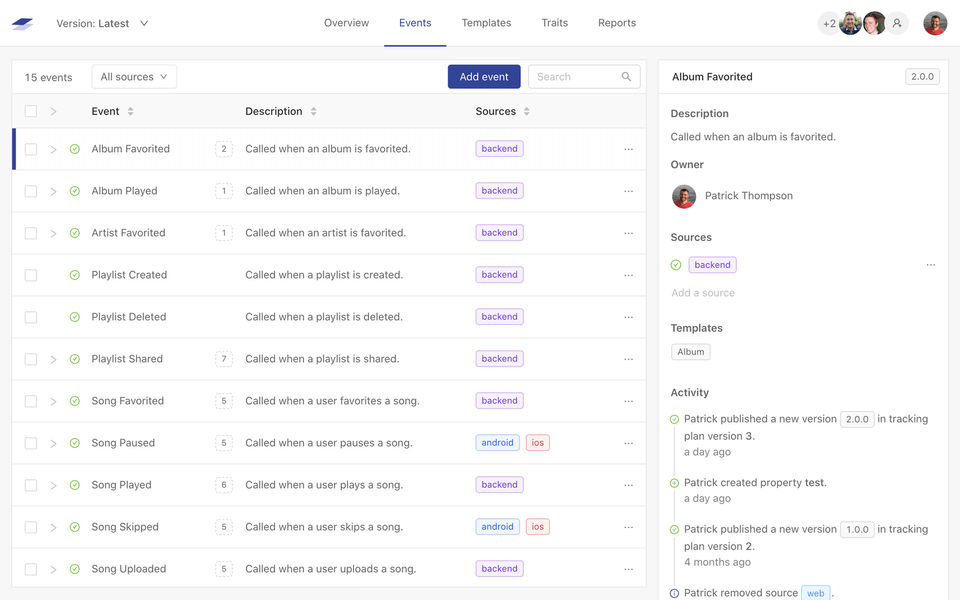Sort by Sources column arrows
Screen dimensions: 960x600
tap(527, 112)
